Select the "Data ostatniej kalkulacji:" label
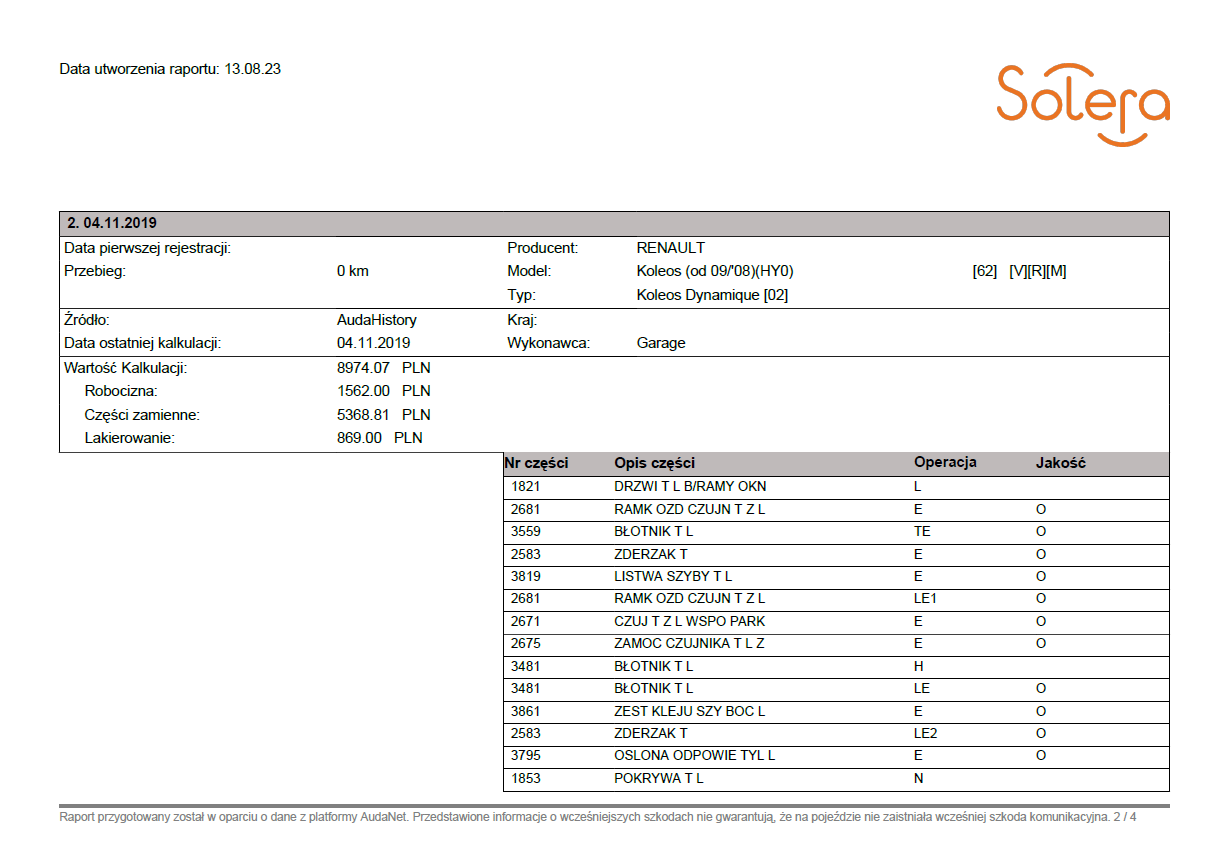Screen dimensions: 1228x864 142,343
